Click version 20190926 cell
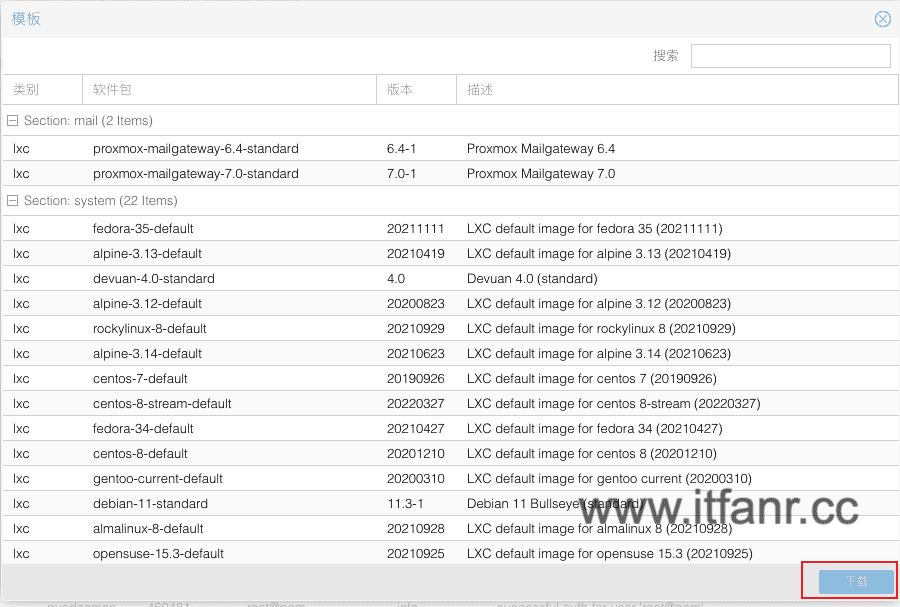The width and height of the screenshot is (900, 607). tap(416, 378)
